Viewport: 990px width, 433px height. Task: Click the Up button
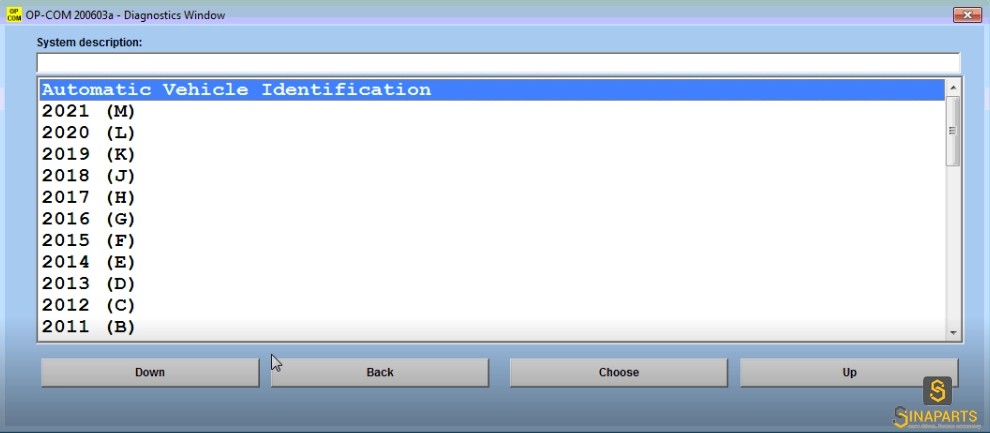(849, 372)
